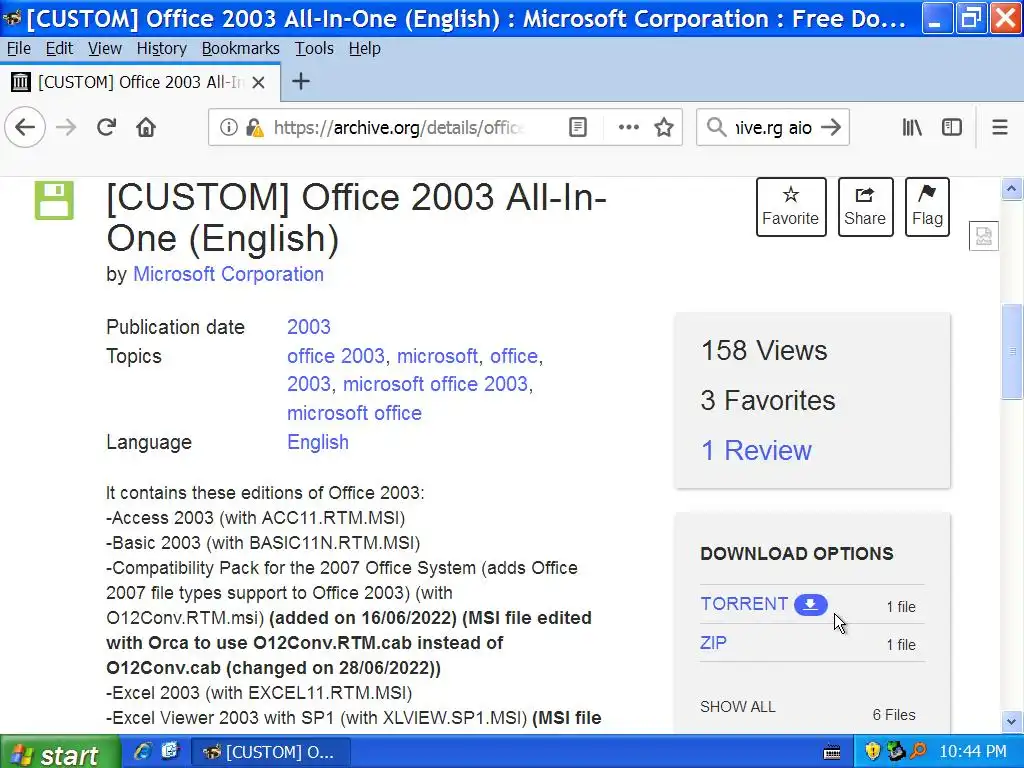
Task: Show site information icon in address bar
Action: click(229, 127)
